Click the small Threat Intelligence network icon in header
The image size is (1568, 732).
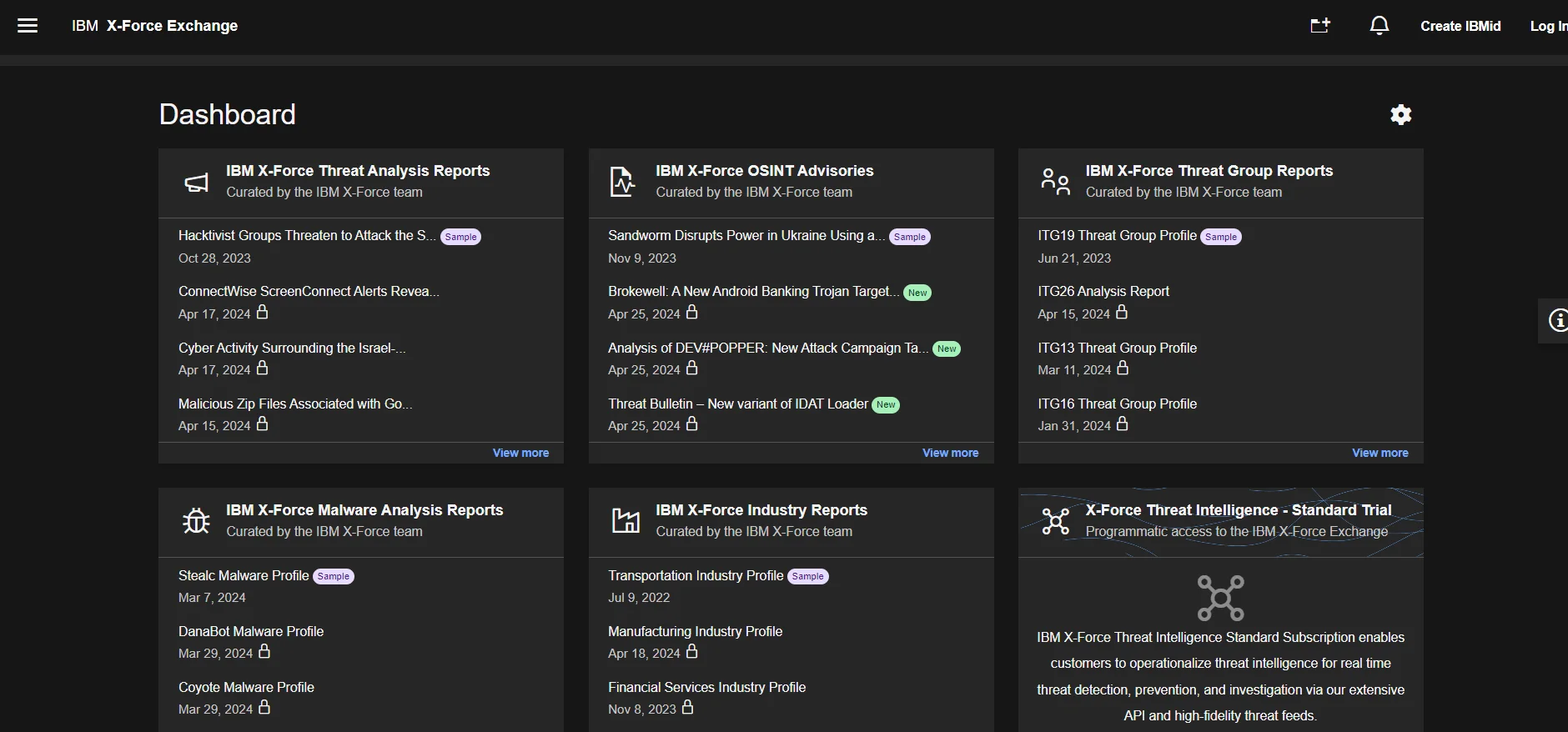[x=1055, y=521]
